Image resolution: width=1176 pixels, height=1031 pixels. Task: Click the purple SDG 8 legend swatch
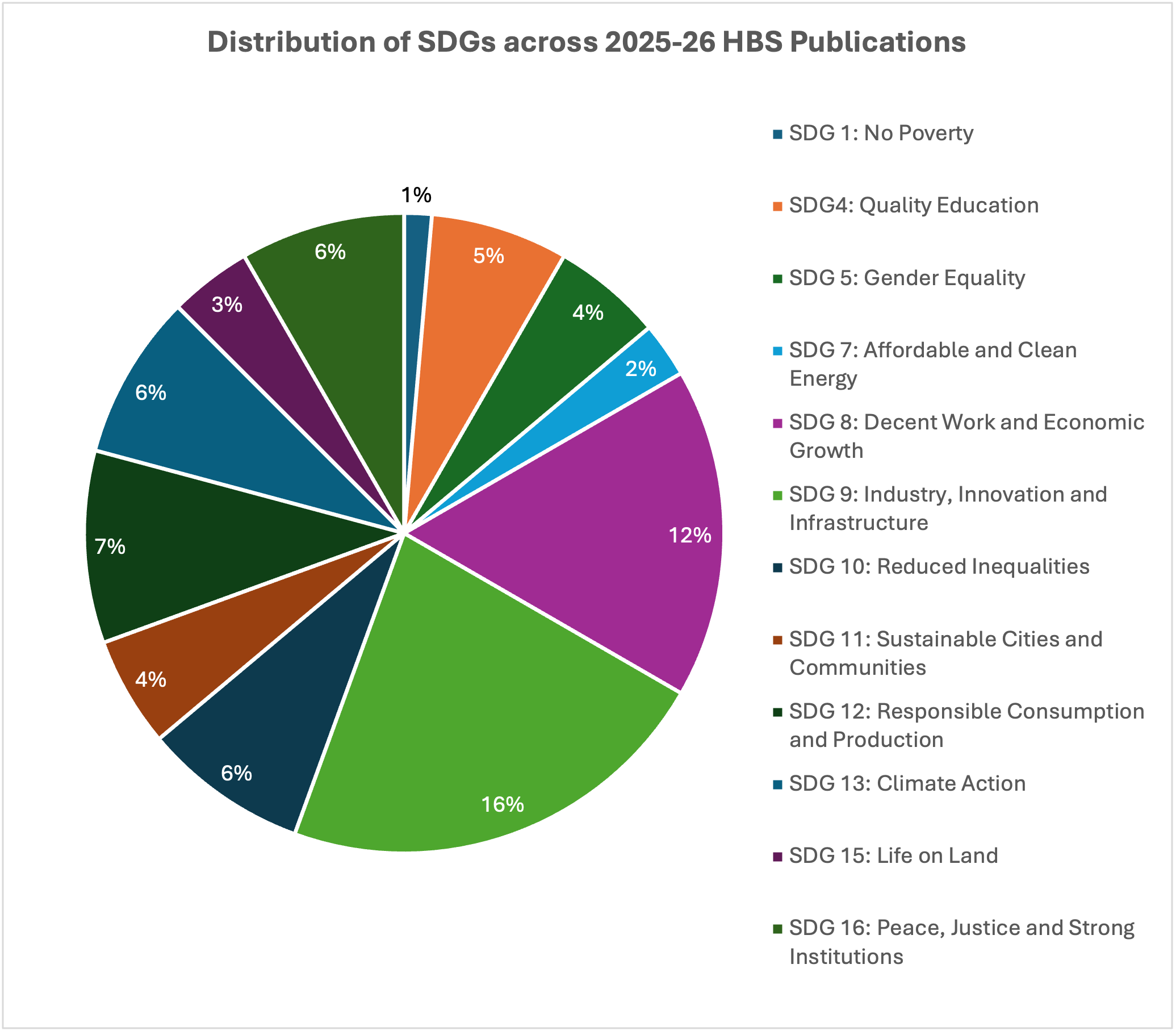coord(777,423)
